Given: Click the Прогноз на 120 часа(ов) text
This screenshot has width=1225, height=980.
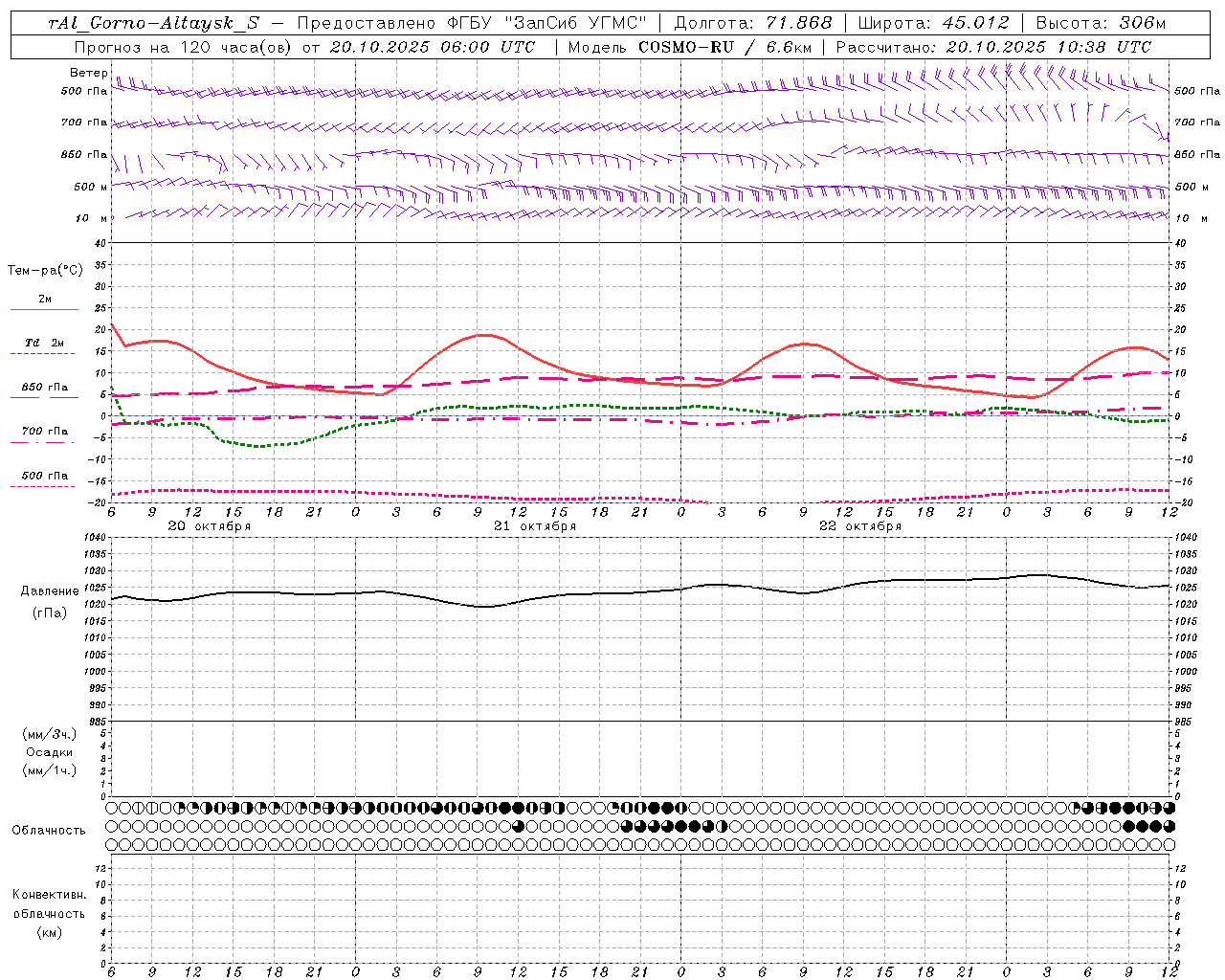Looking at the screenshot, I should (x=182, y=47).
